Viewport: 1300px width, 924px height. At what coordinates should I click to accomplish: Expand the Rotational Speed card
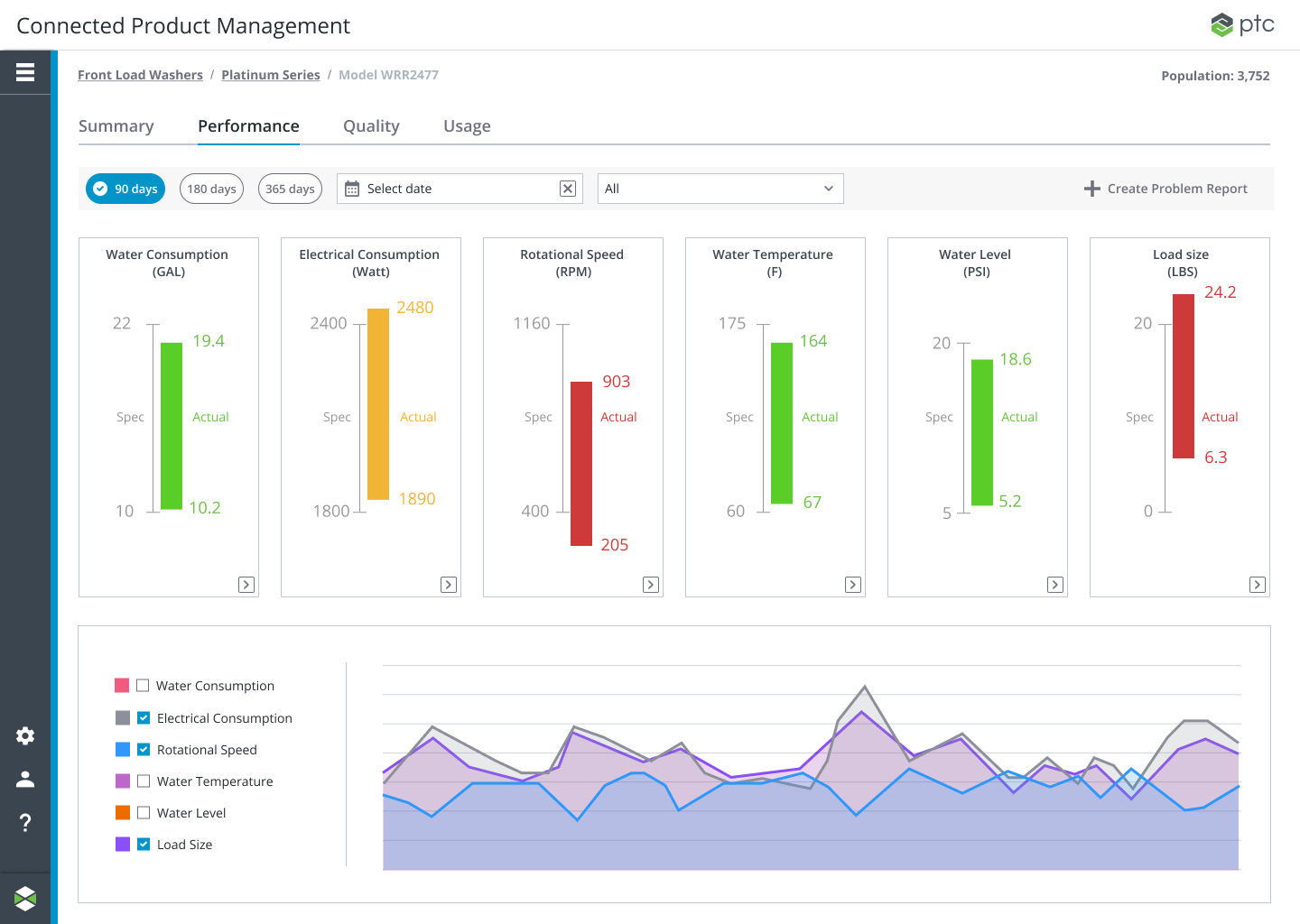pos(651,585)
